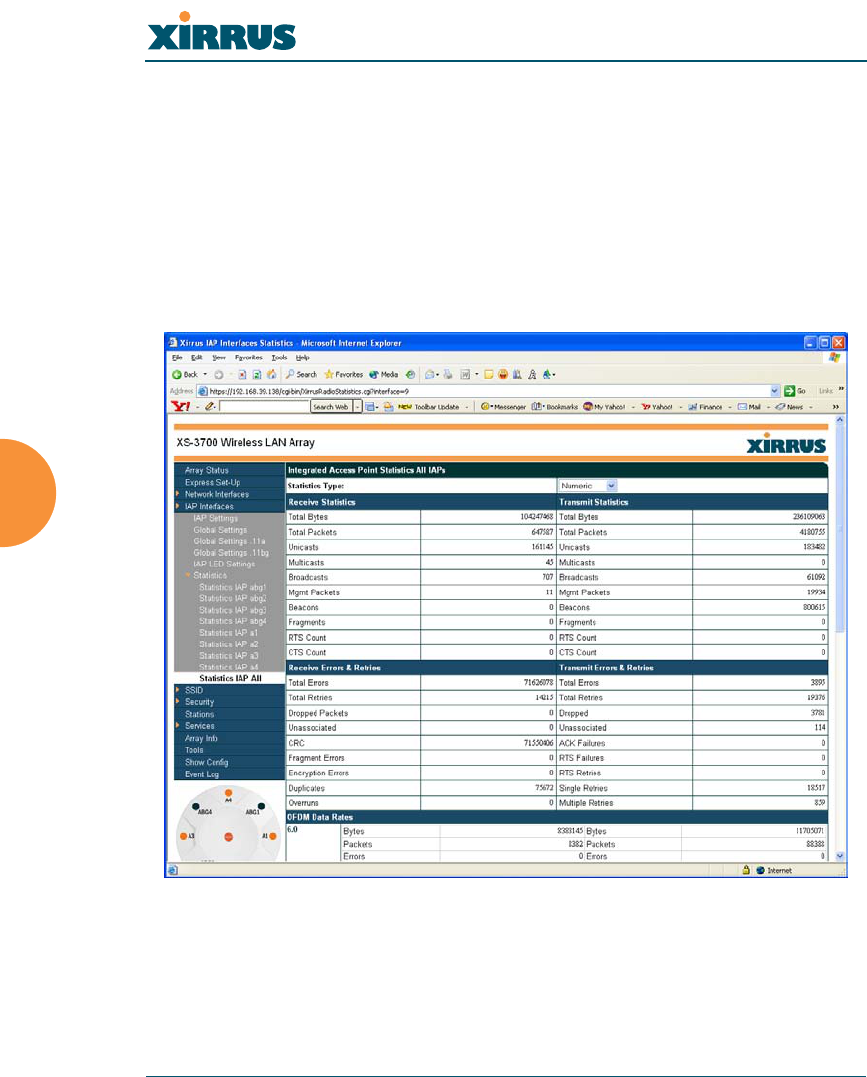Open the Search Web dropdown arrow
Viewport: 867px width, 1077px height.
[x=357, y=407]
